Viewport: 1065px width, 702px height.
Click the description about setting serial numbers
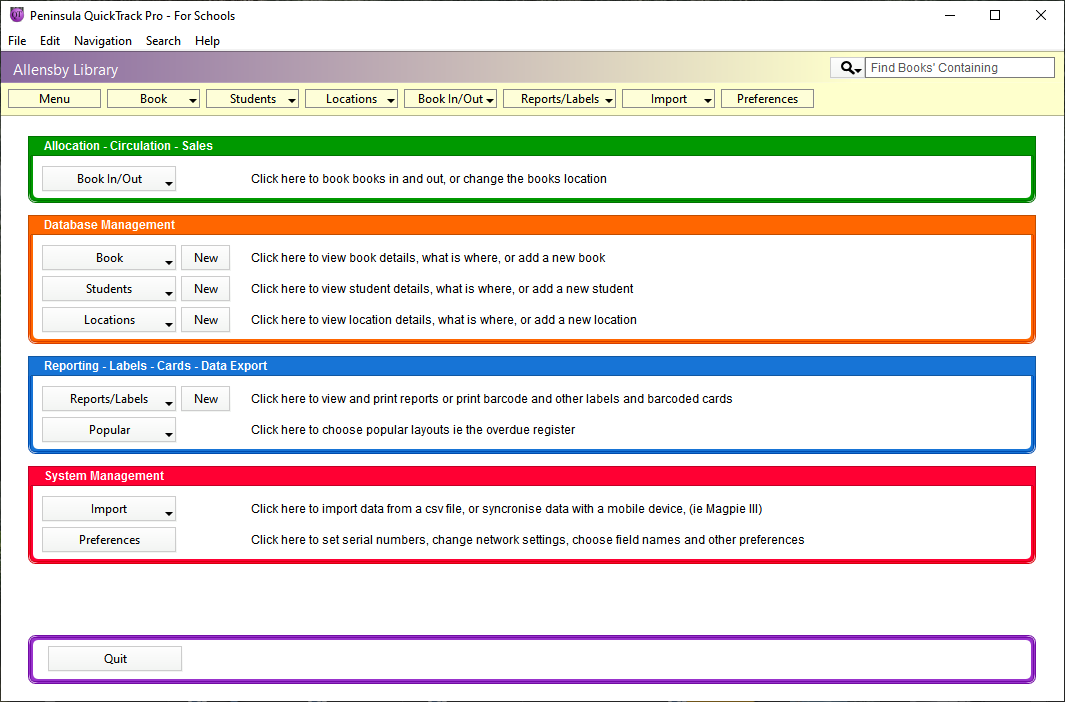tap(528, 540)
